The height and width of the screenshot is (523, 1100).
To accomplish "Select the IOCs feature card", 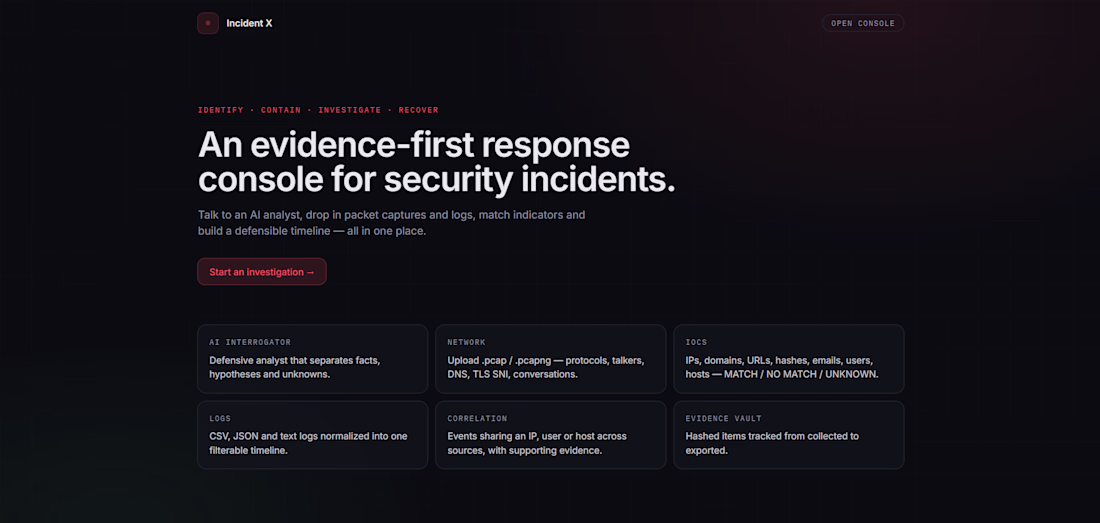I will tap(789, 359).
